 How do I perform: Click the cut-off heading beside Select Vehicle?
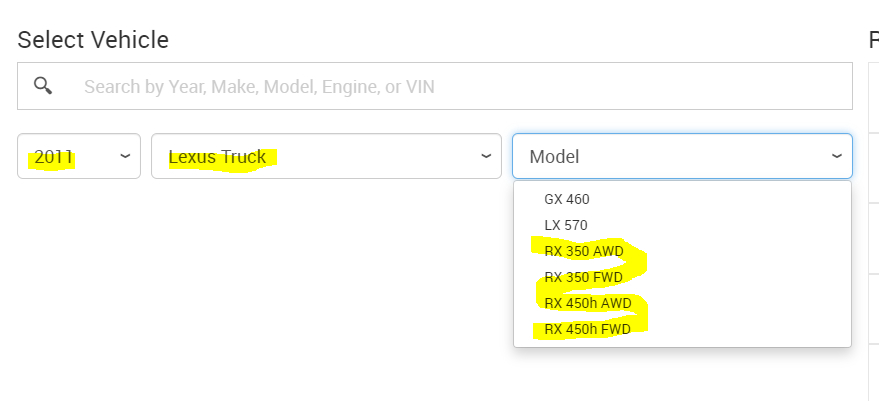[873, 40]
